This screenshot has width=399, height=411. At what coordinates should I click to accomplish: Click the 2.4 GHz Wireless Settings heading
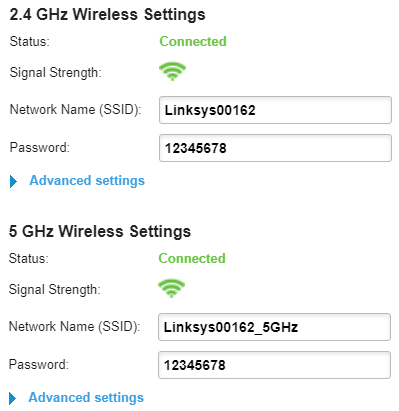(107, 15)
